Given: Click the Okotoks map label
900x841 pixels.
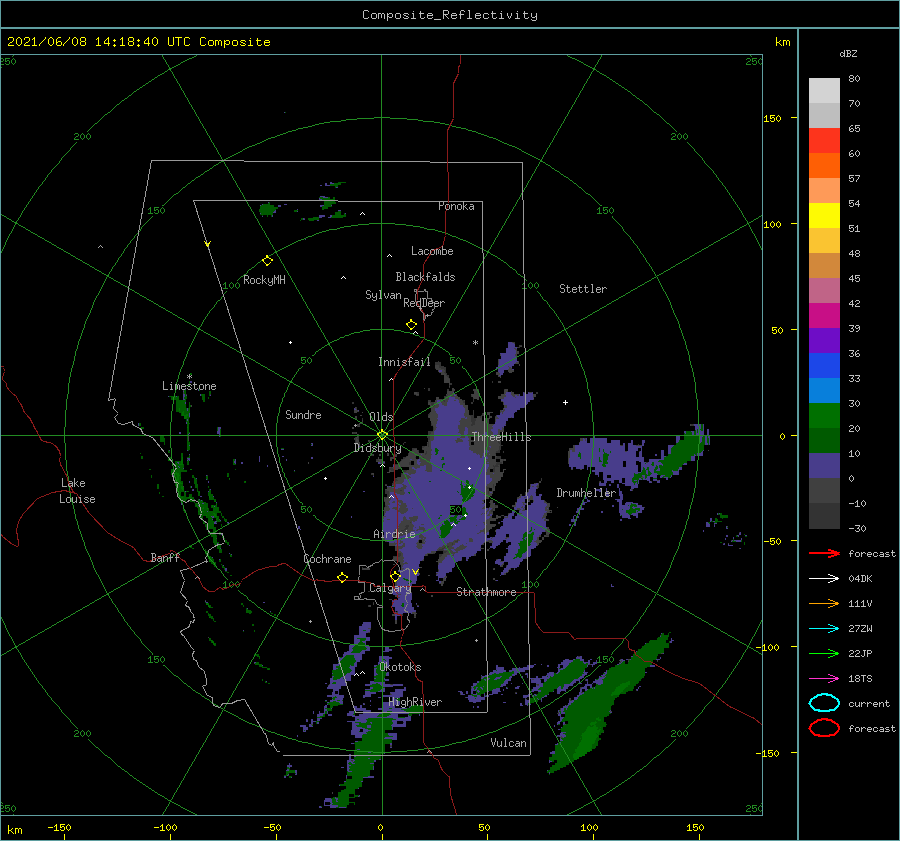Looking at the screenshot, I should point(400,667).
